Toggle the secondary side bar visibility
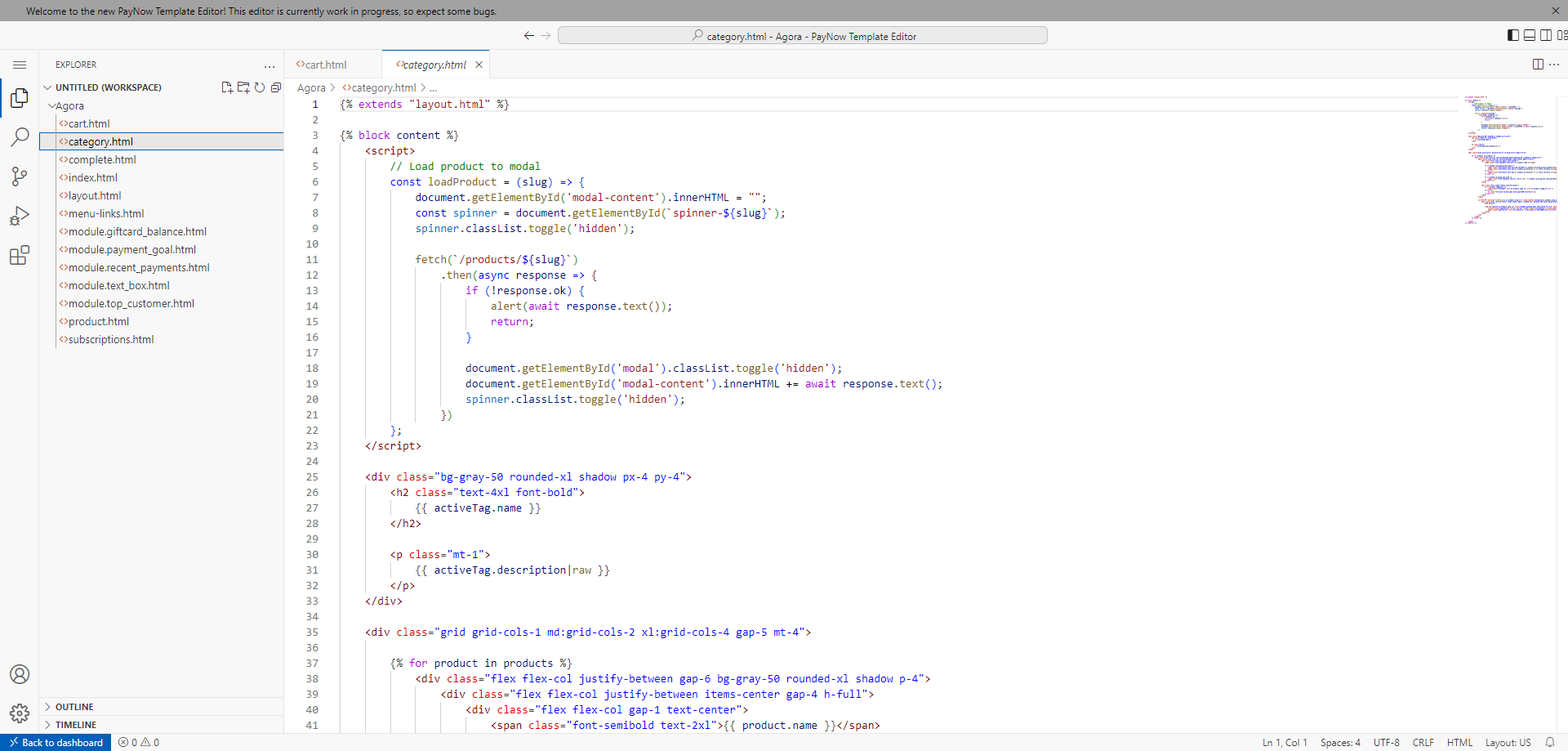This screenshot has width=1568, height=751. coord(1546,35)
